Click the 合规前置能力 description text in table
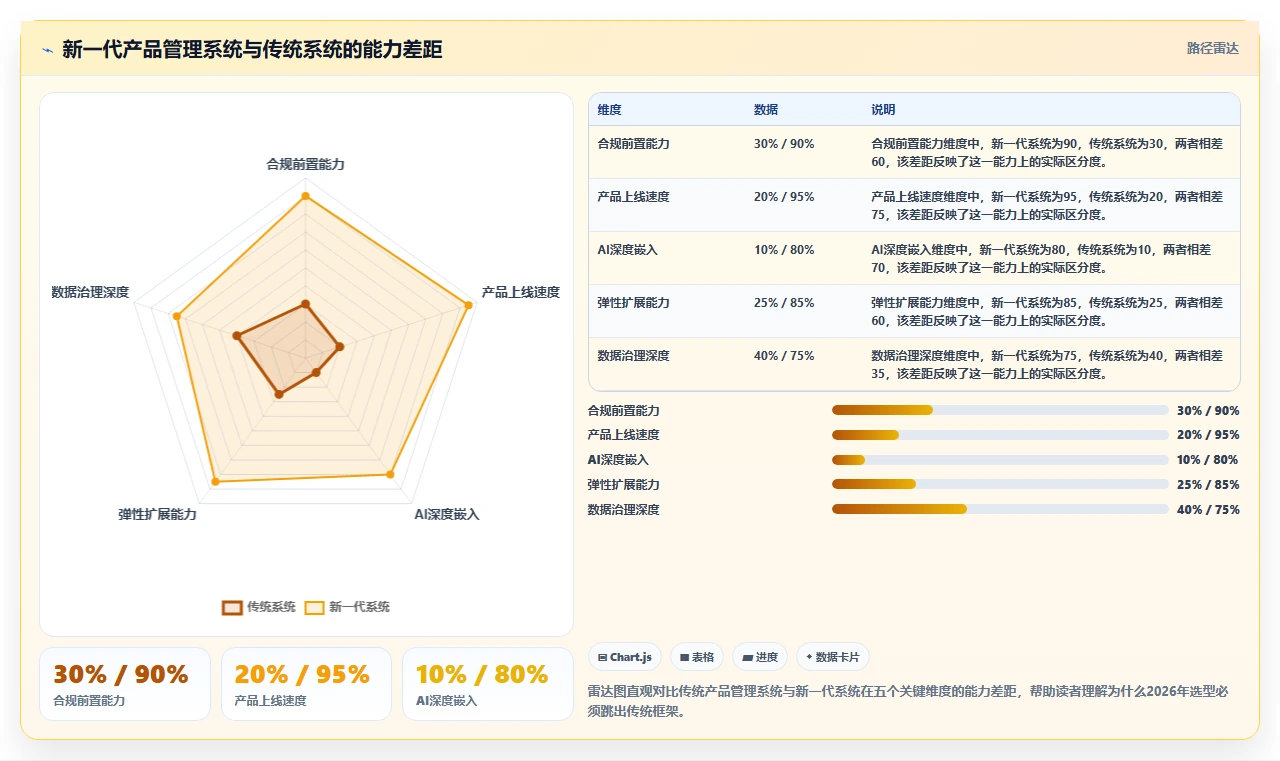Viewport: 1280px width, 761px height. (x=1047, y=152)
